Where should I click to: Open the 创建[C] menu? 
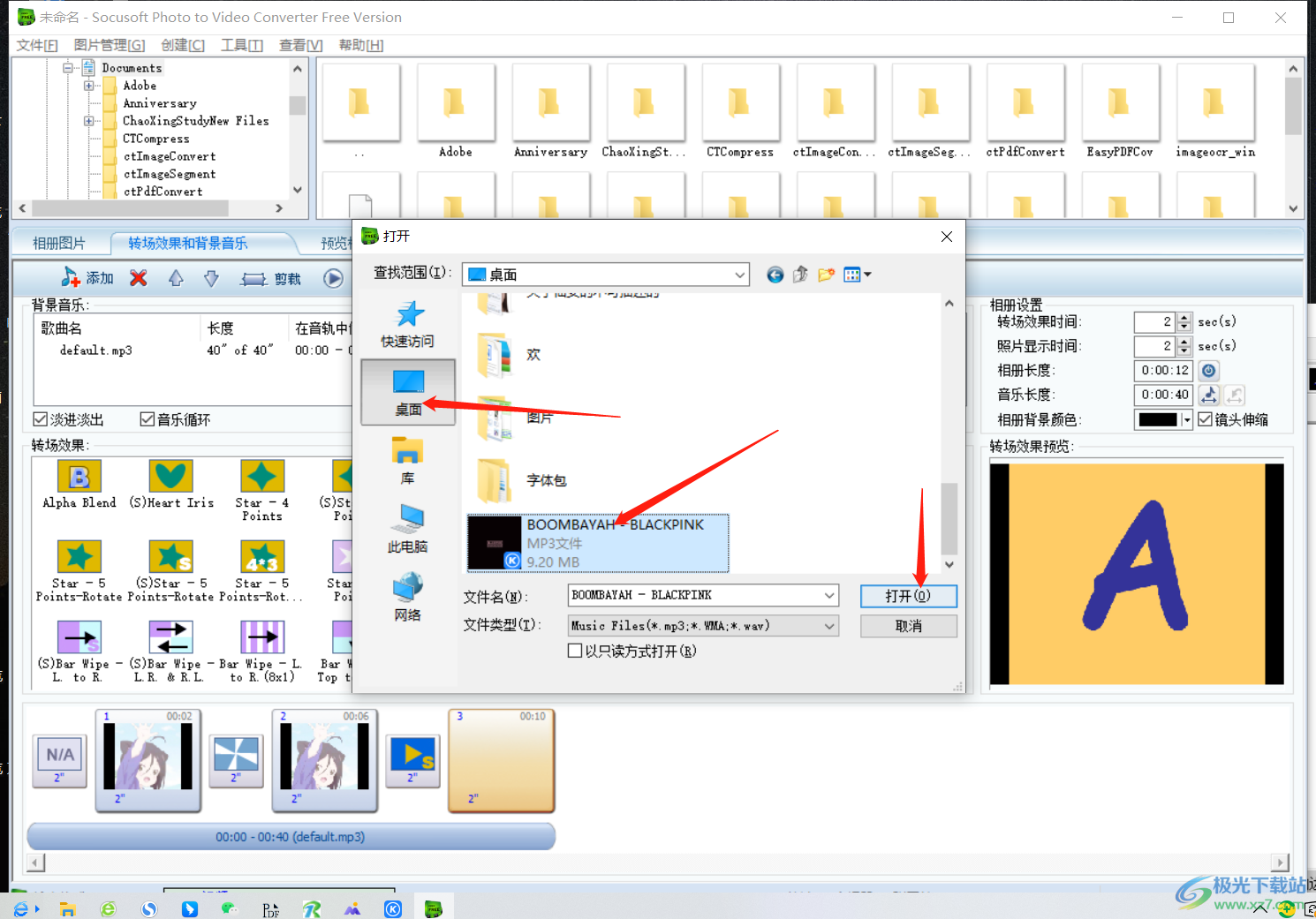183,45
